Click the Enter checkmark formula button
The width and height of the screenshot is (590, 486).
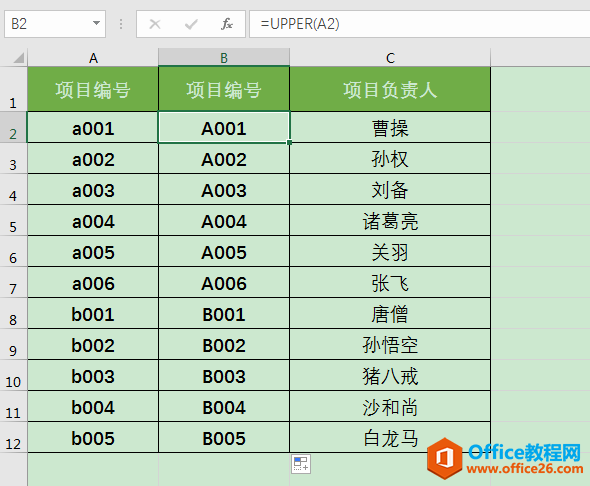191,24
